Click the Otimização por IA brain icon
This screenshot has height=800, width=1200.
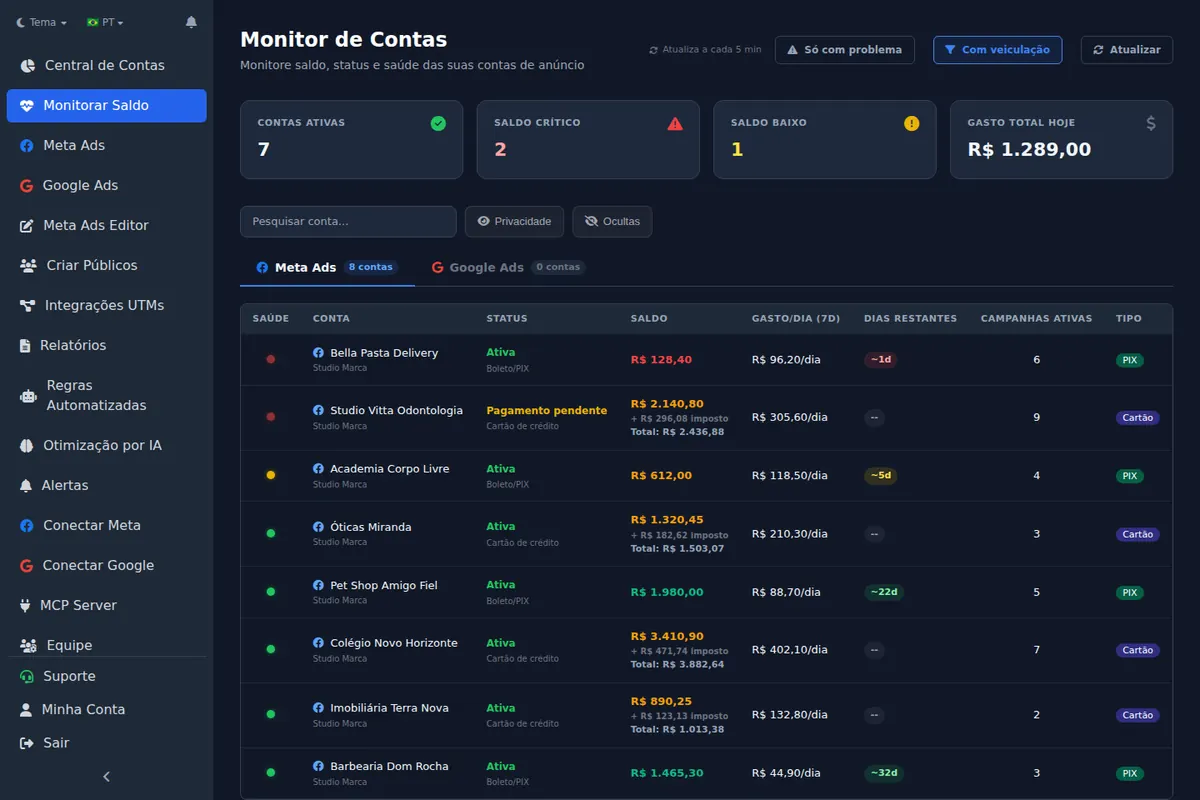(x=27, y=445)
